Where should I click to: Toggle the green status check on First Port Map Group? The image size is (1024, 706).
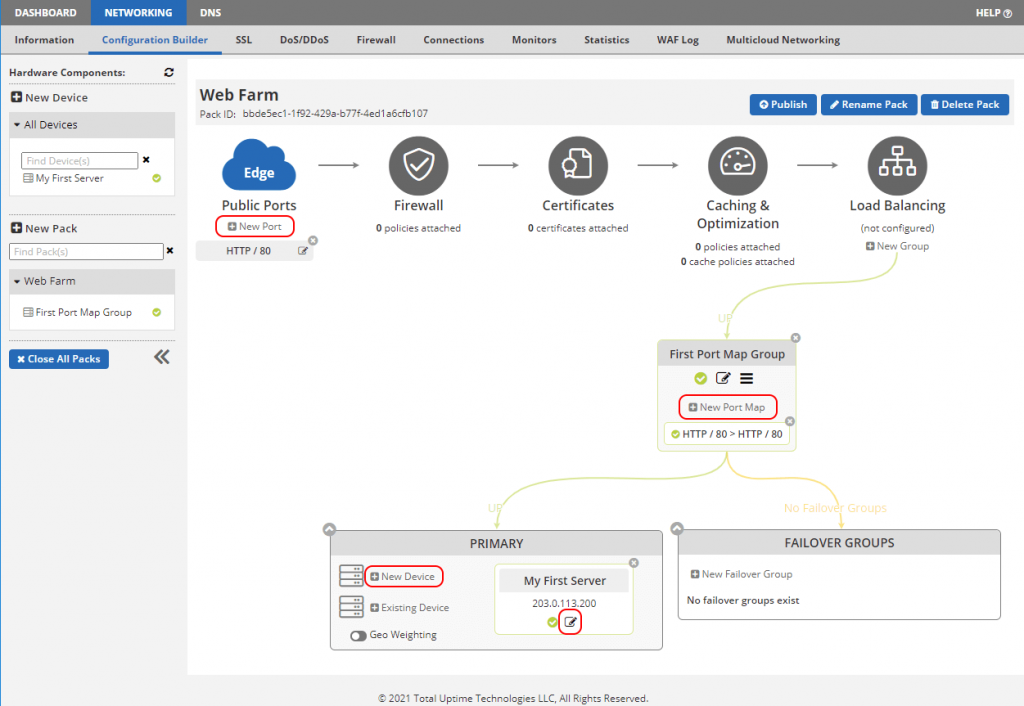click(700, 378)
